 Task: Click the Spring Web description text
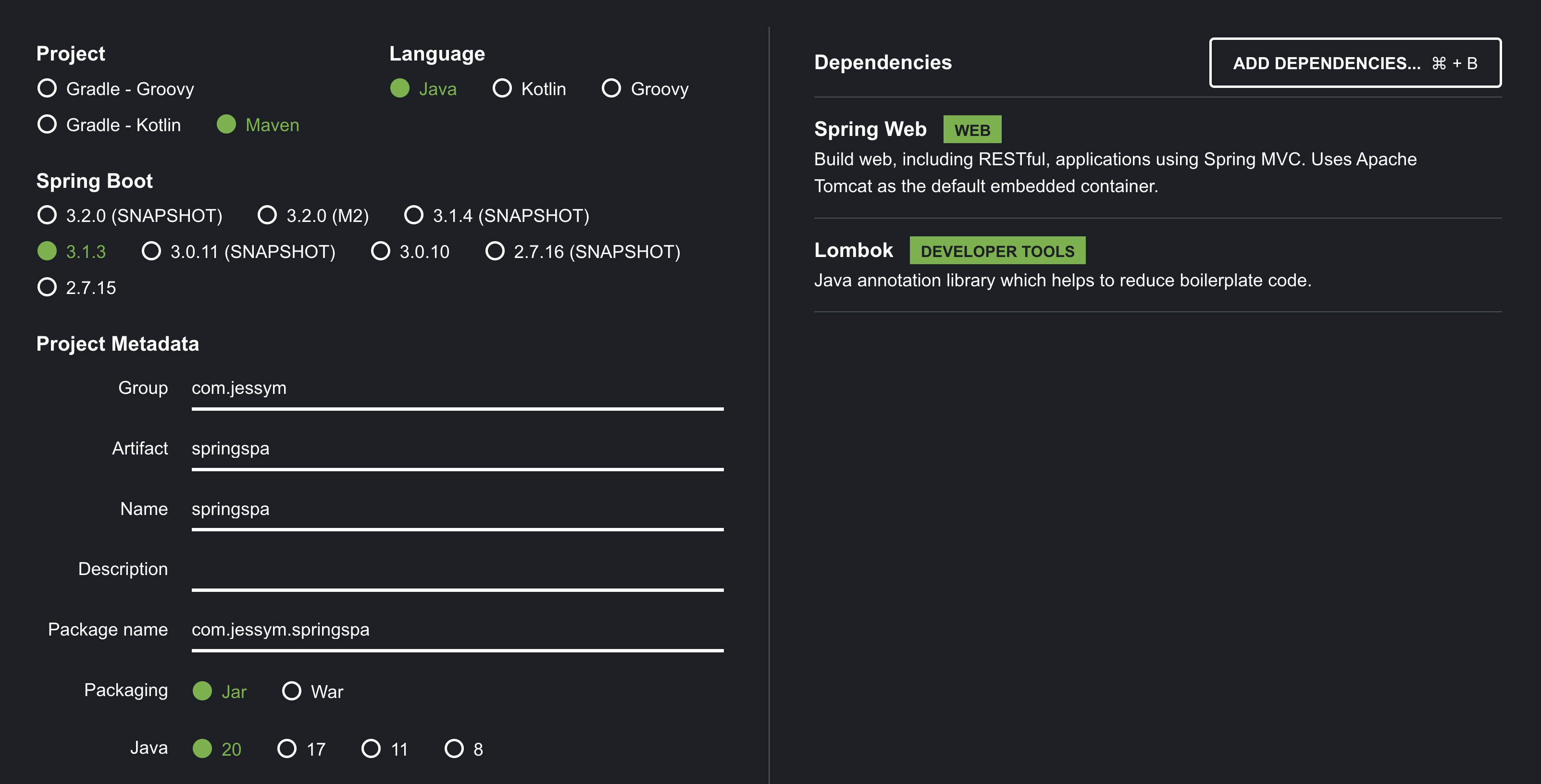pyautogui.click(x=1115, y=172)
